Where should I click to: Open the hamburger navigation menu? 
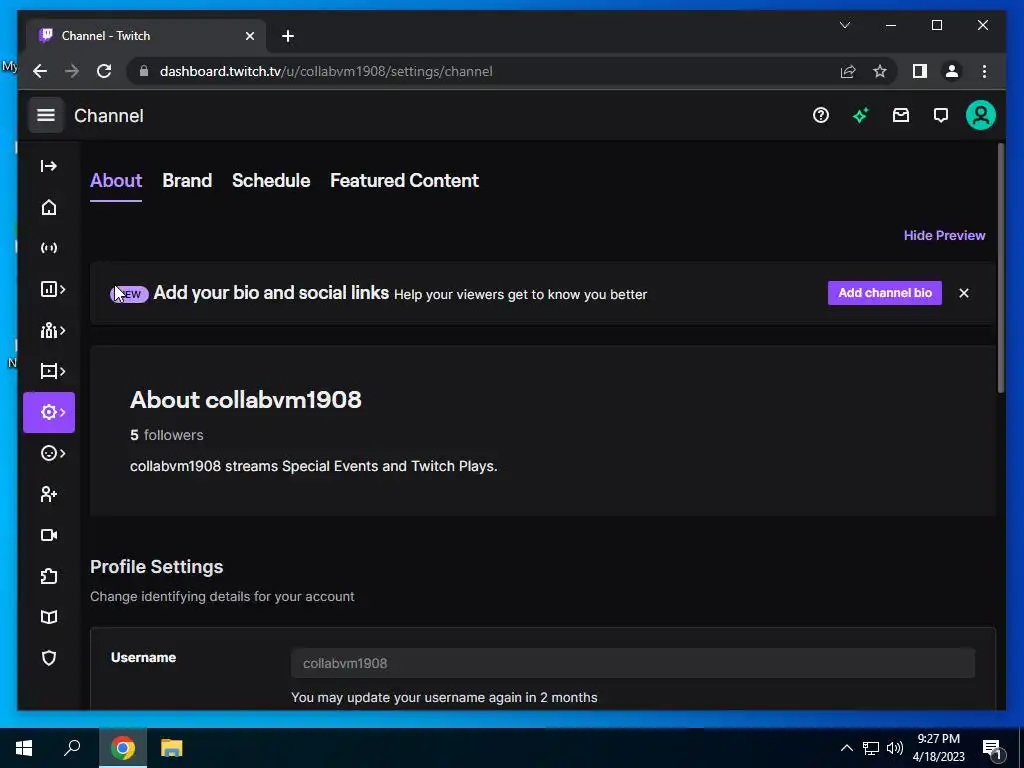pos(46,116)
